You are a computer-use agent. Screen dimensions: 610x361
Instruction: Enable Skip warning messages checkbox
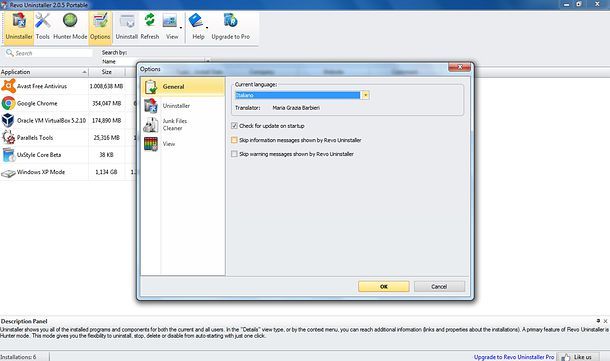click(234, 154)
